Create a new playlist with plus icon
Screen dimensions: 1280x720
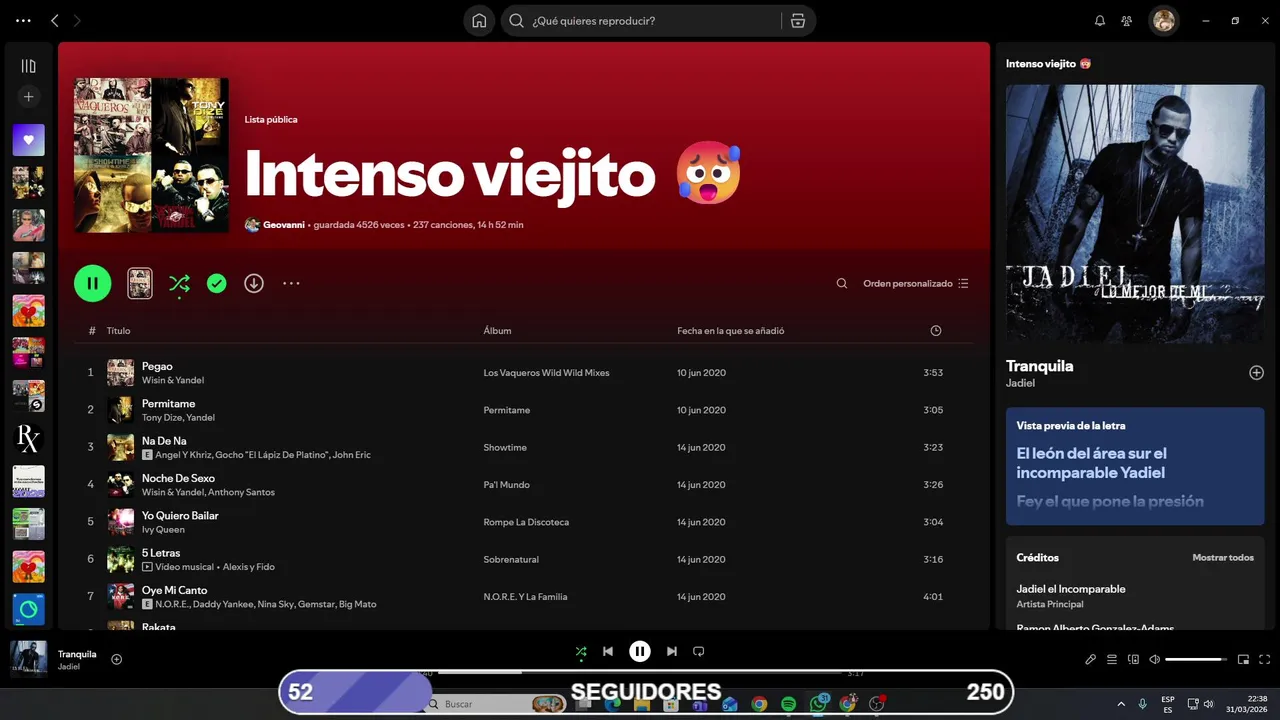28,97
